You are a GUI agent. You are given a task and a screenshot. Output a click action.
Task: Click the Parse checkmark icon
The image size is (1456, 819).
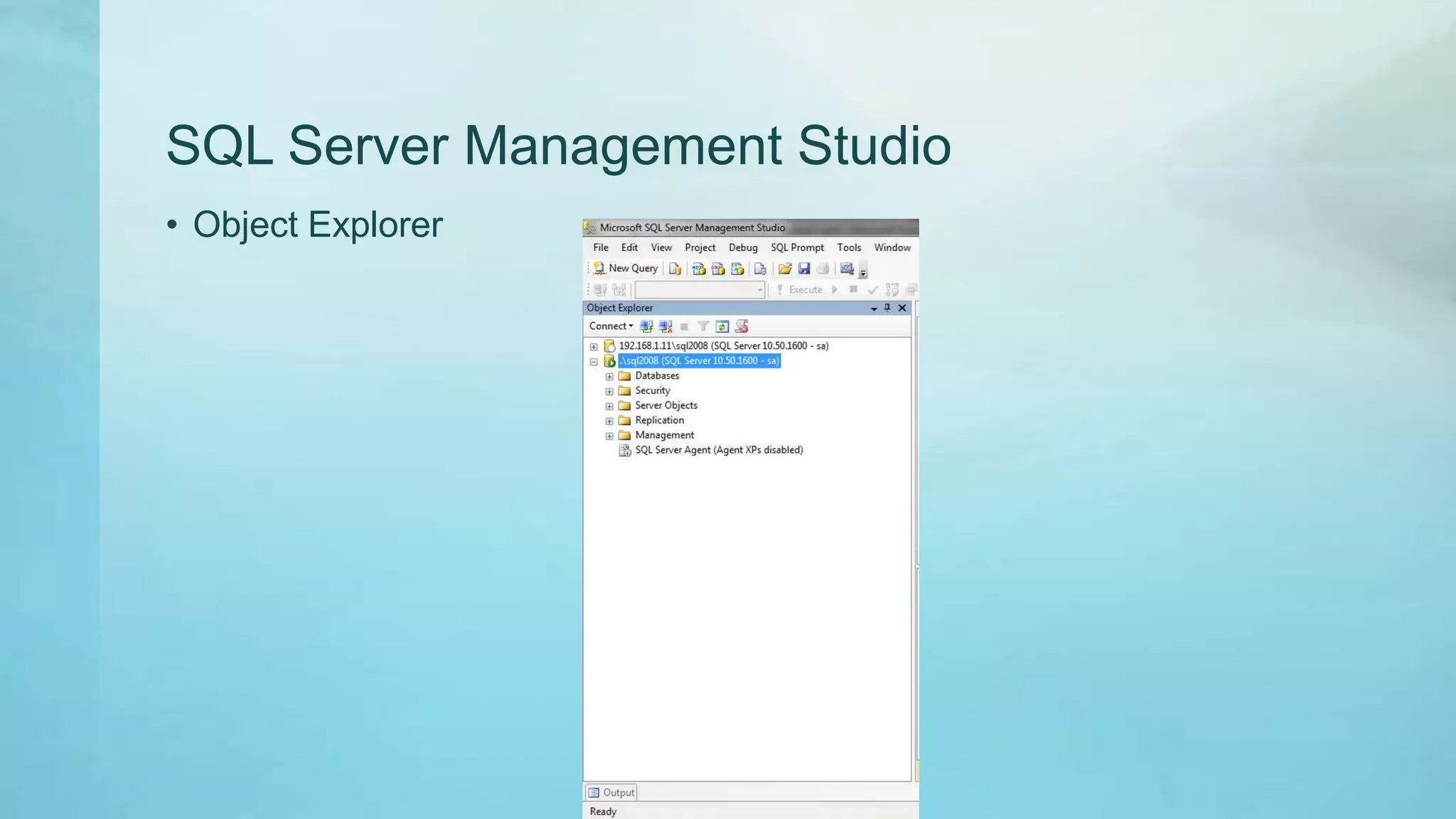tap(872, 290)
